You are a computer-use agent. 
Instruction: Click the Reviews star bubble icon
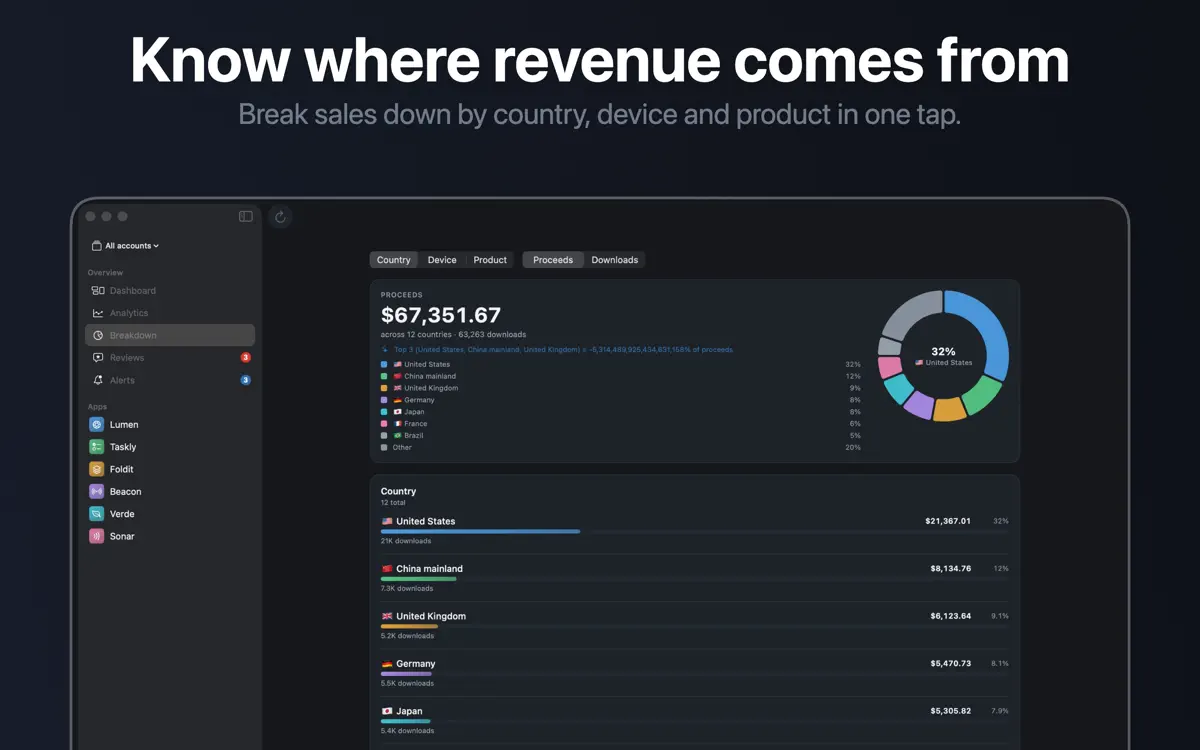tap(98, 358)
